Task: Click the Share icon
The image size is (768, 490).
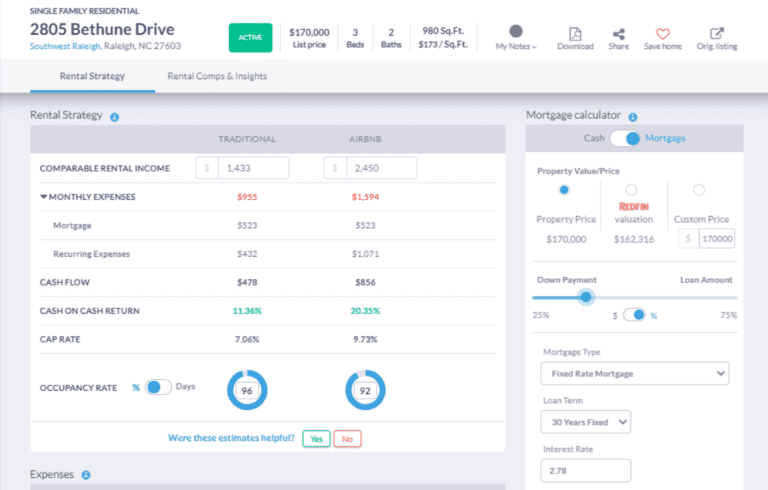Action: 619,33
